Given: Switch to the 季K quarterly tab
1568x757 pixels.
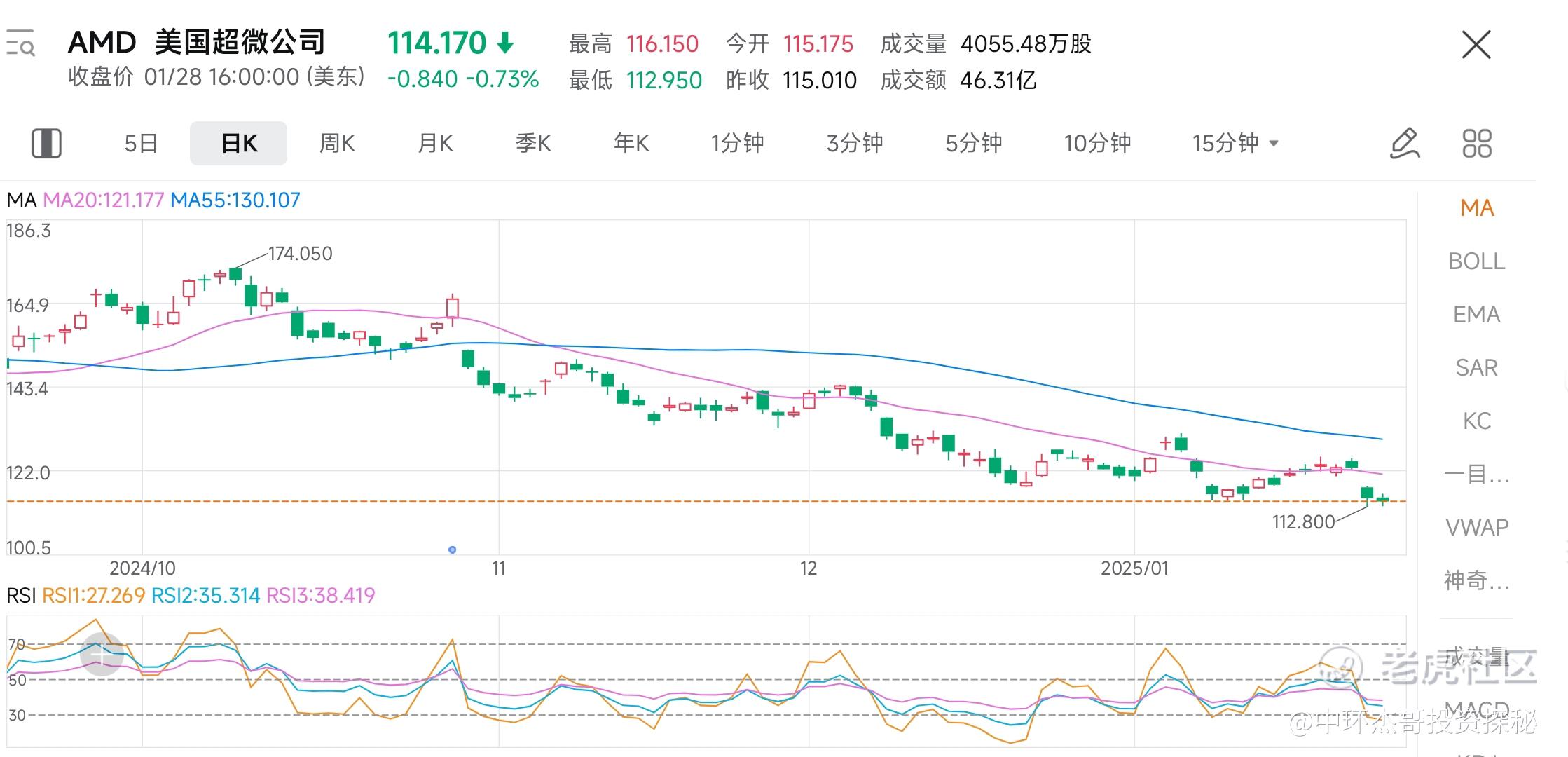Looking at the screenshot, I should coord(533,143).
